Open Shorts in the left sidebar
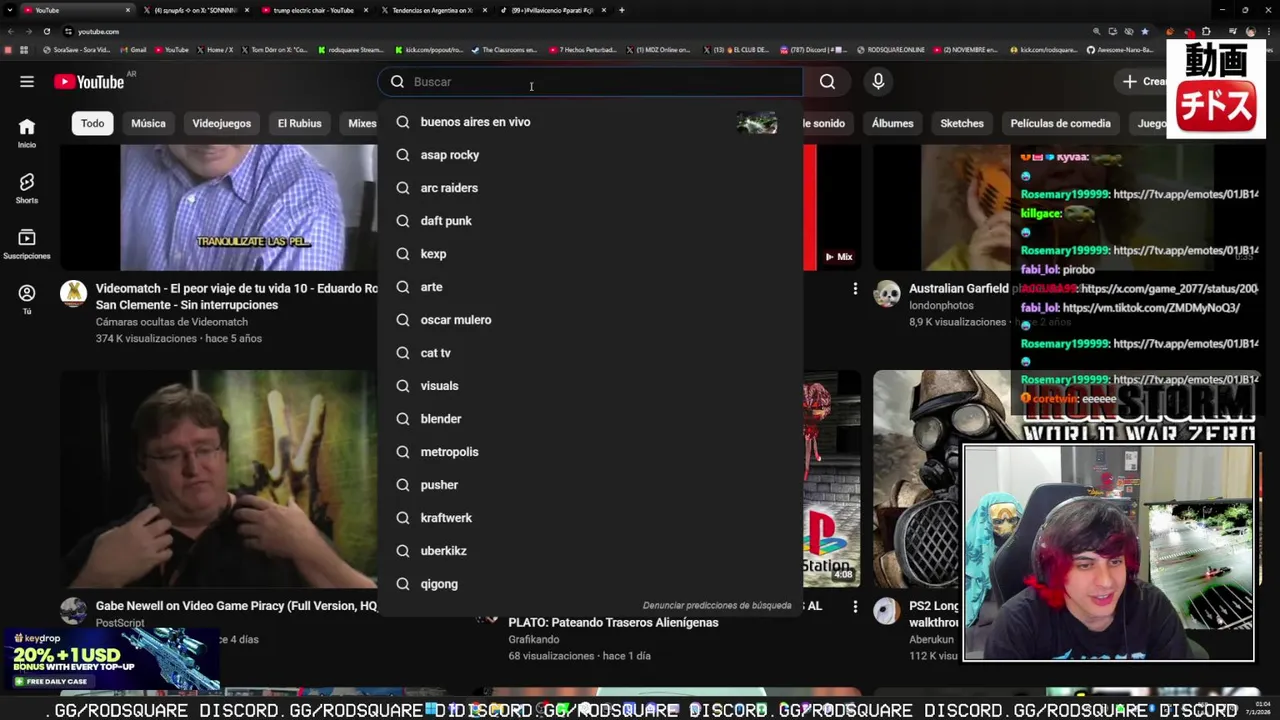 [27, 188]
